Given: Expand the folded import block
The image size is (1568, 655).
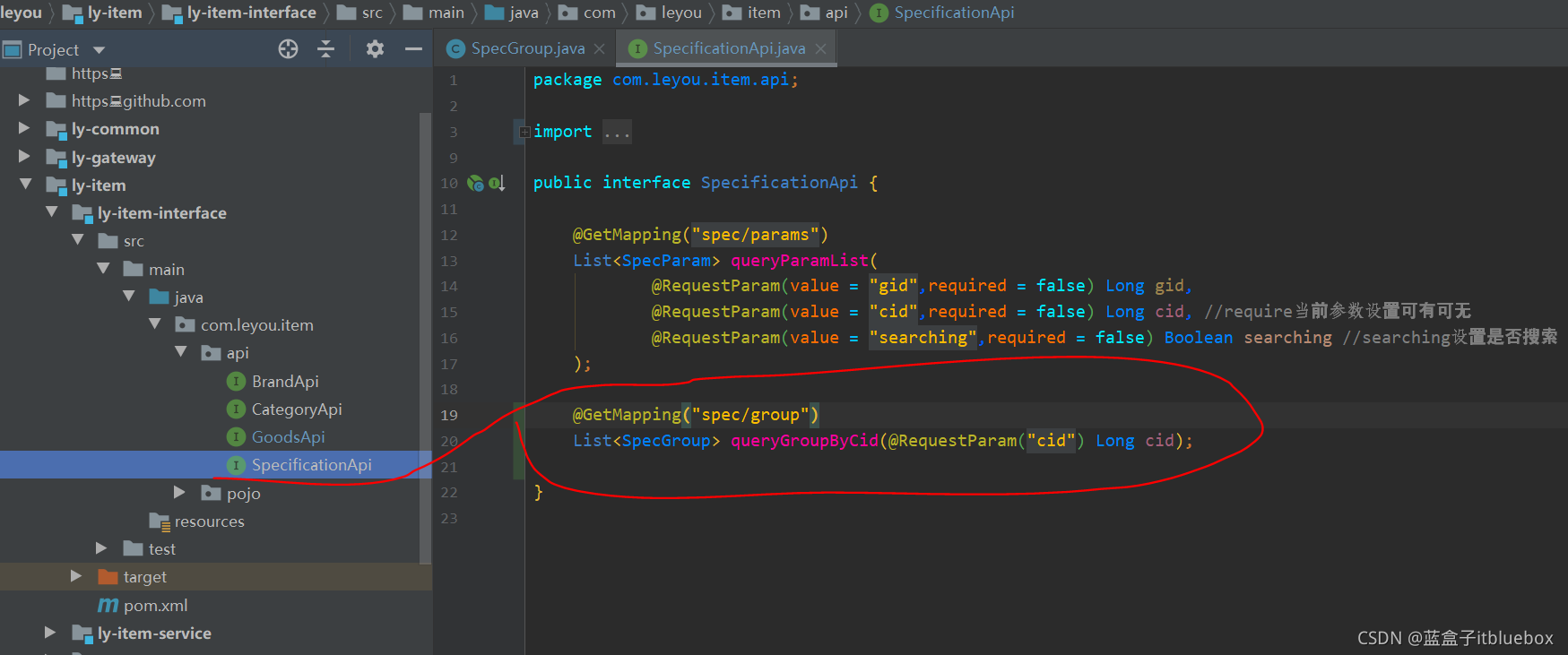Looking at the screenshot, I should (524, 132).
